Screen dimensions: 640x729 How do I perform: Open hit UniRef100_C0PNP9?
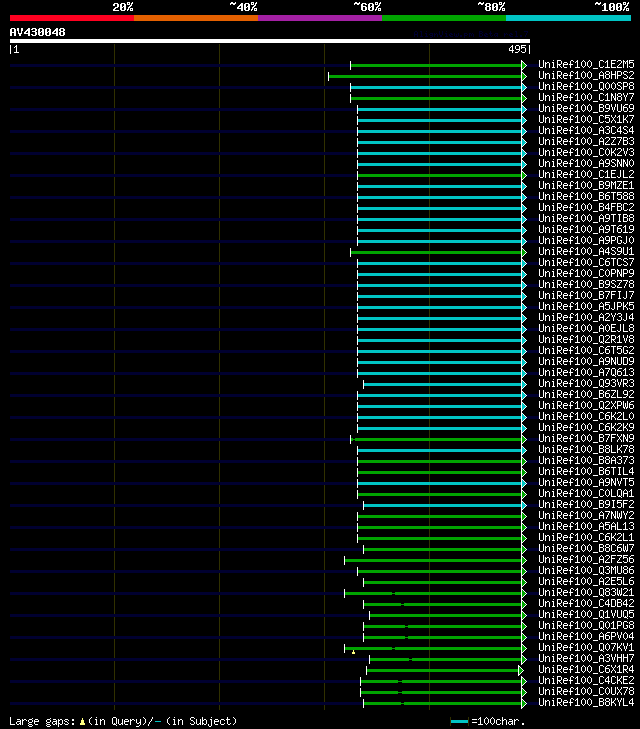[x=586, y=273]
